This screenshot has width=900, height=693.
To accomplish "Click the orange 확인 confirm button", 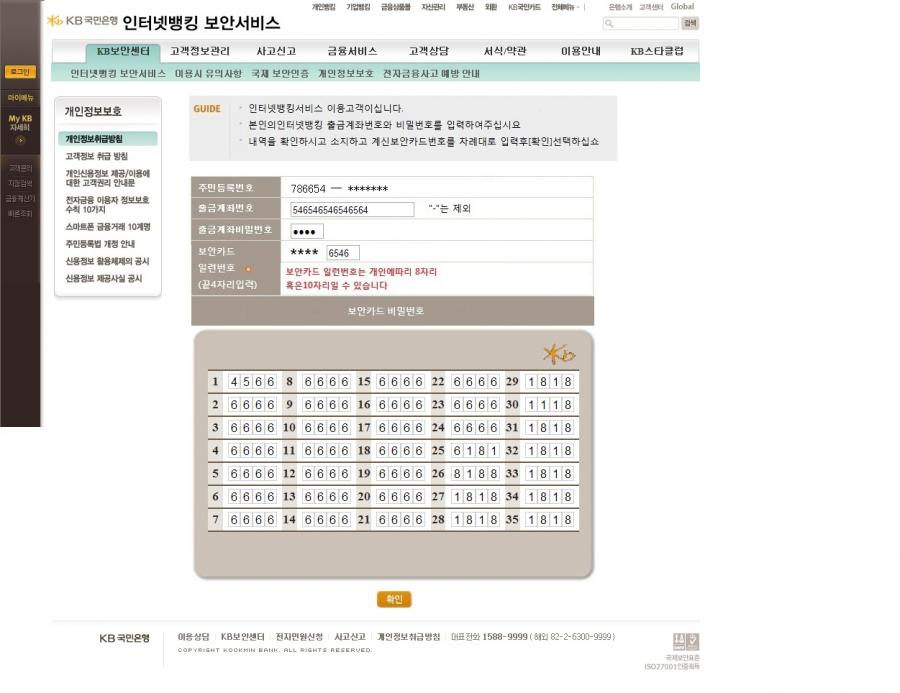I will [394, 599].
